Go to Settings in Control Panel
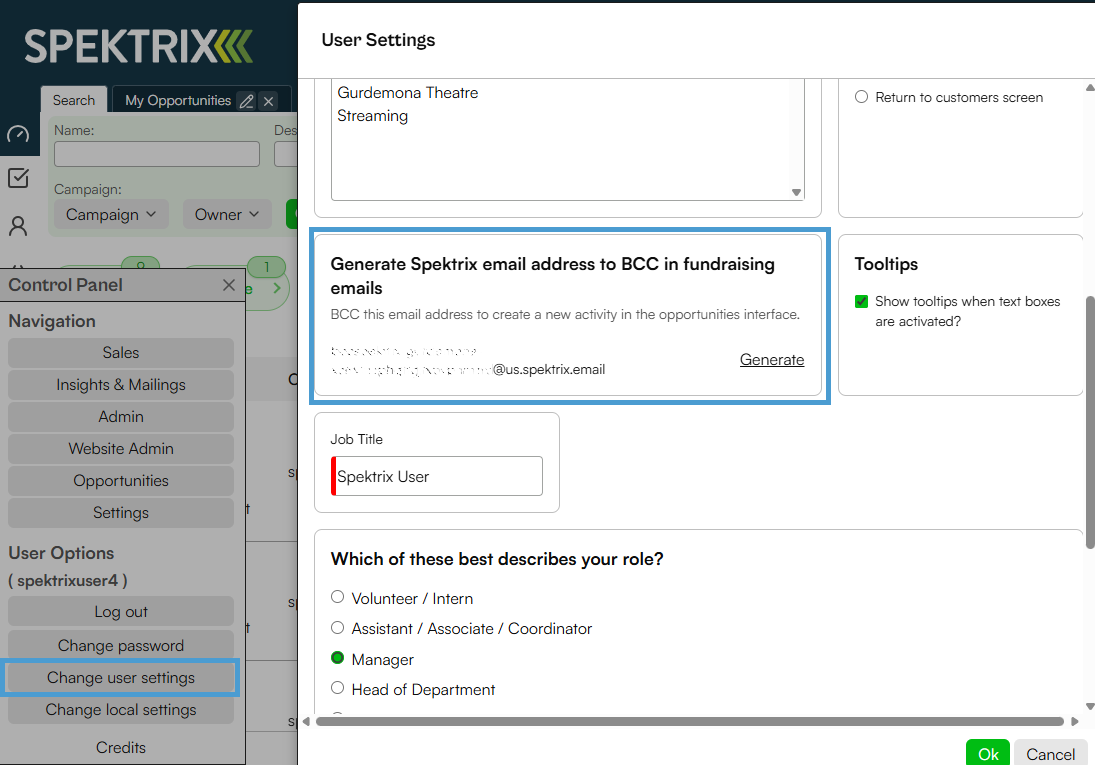The image size is (1095, 765). point(121,513)
